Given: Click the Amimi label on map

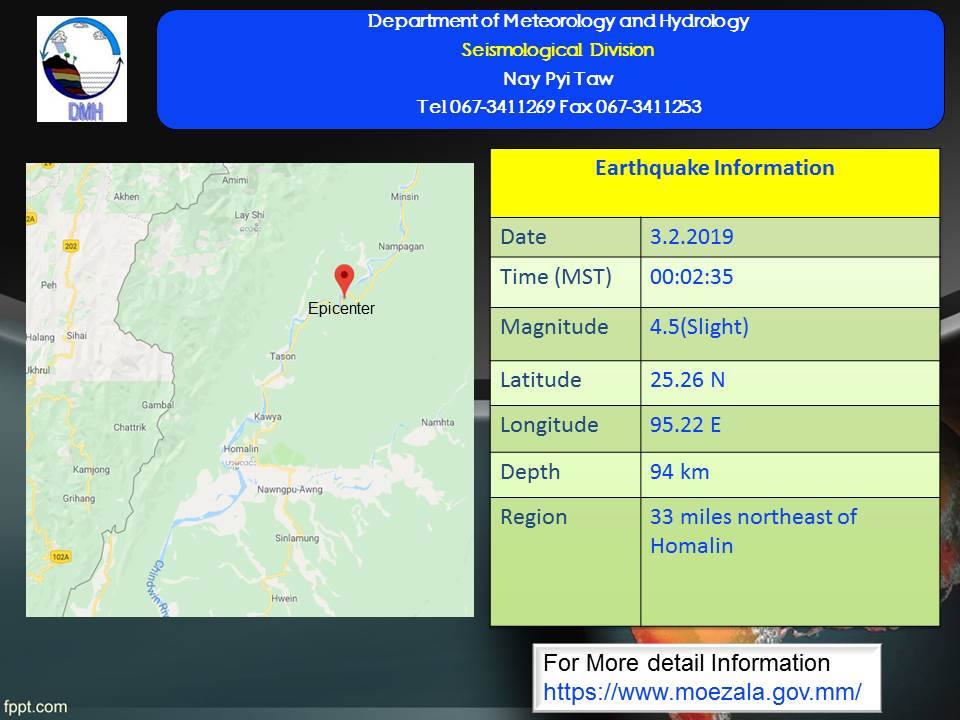Looking at the screenshot, I should click(235, 180).
